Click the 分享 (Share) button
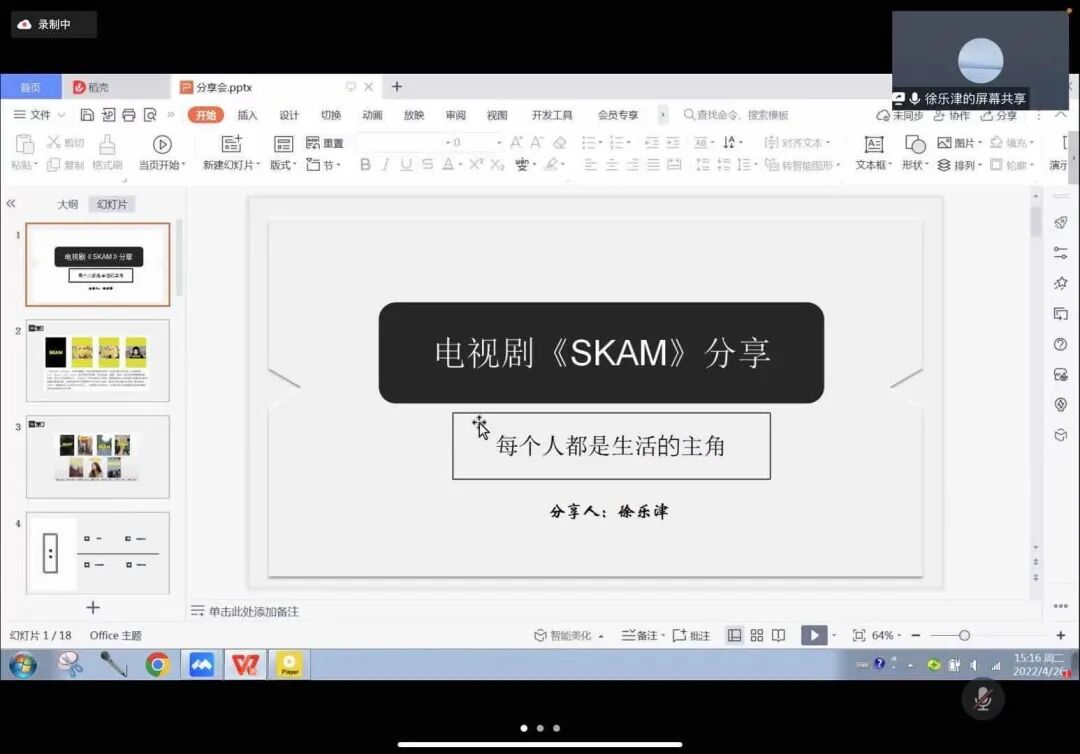 pyautogui.click(x=997, y=114)
